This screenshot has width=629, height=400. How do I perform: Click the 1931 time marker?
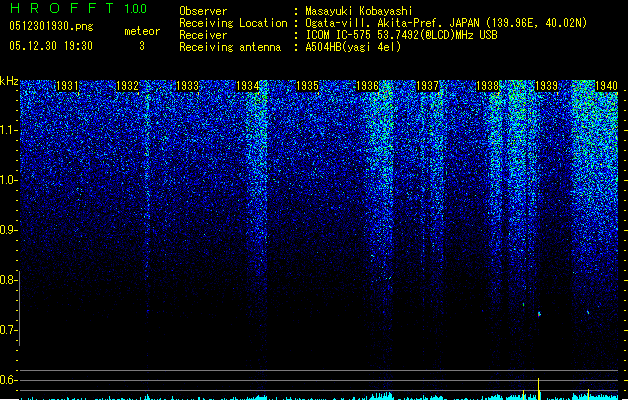(67, 86)
